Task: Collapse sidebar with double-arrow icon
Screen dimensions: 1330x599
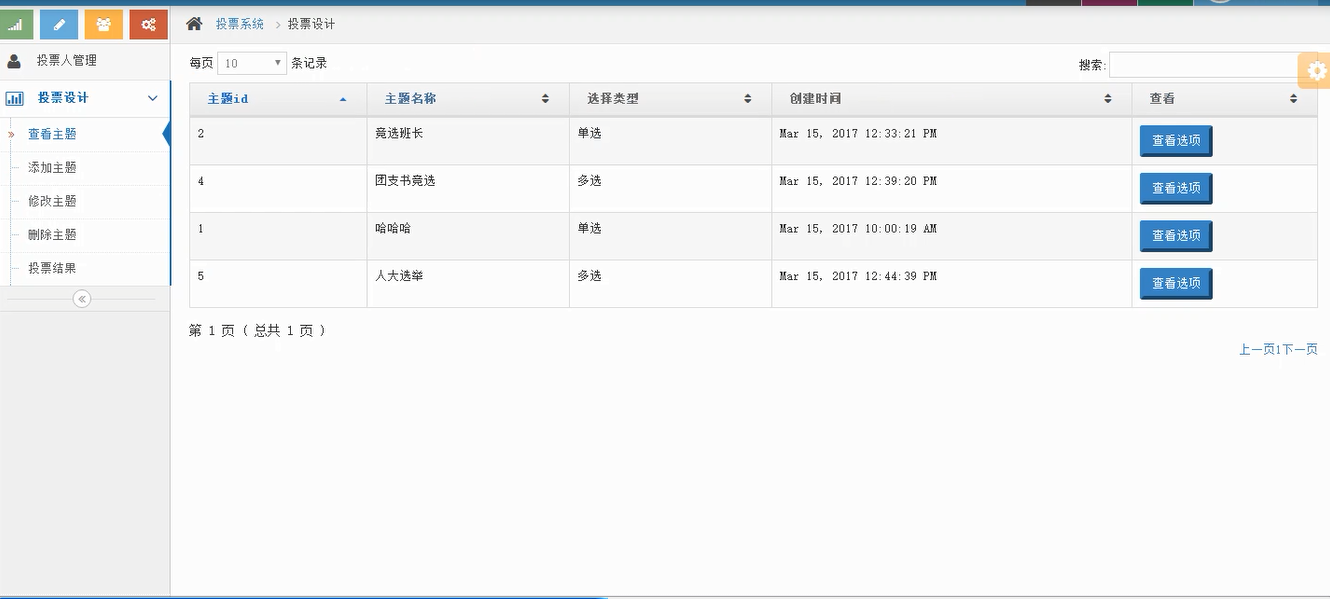Action: [82, 298]
